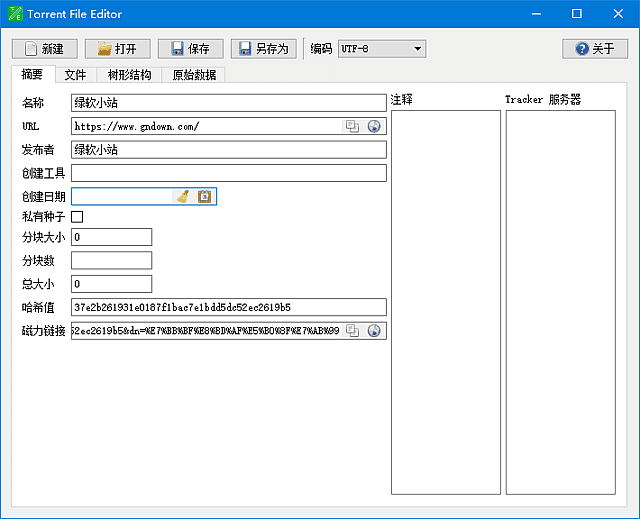Set creation date to now via clipboard-clock icon
The image size is (640, 519).
click(204, 197)
